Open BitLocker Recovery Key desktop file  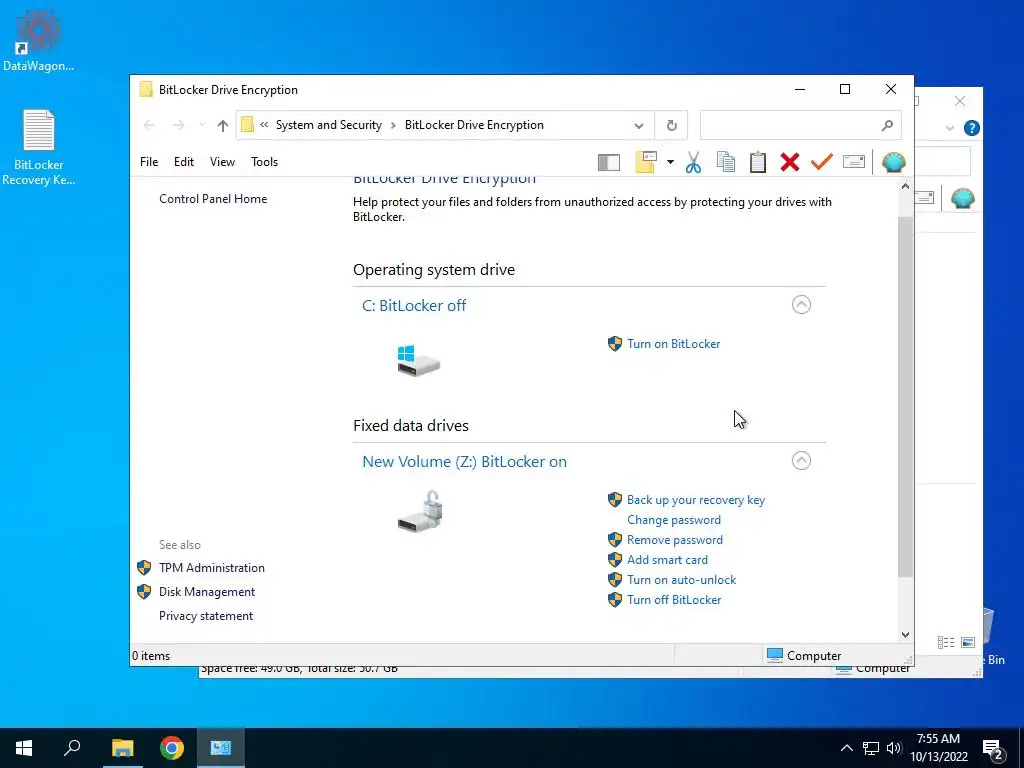coord(39,147)
